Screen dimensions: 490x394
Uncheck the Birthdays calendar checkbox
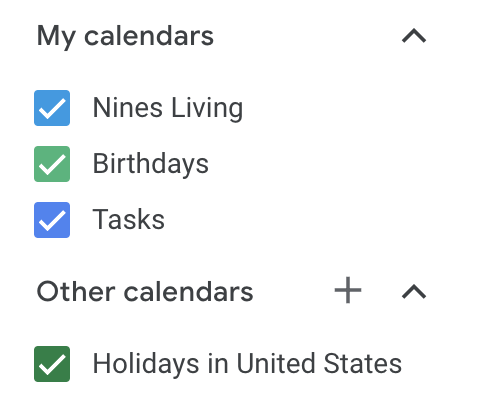[x=52, y=164]
